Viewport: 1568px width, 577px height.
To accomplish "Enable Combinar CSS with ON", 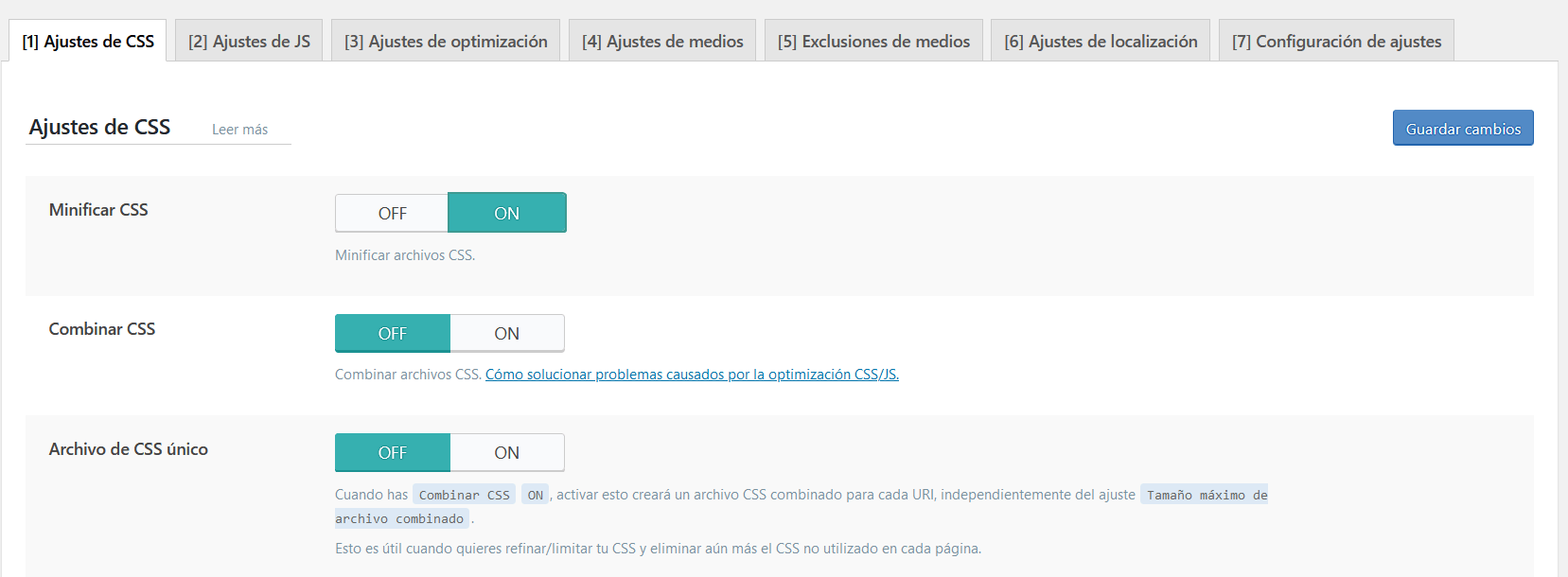I will pyautogui.click(x=506, y=333).
